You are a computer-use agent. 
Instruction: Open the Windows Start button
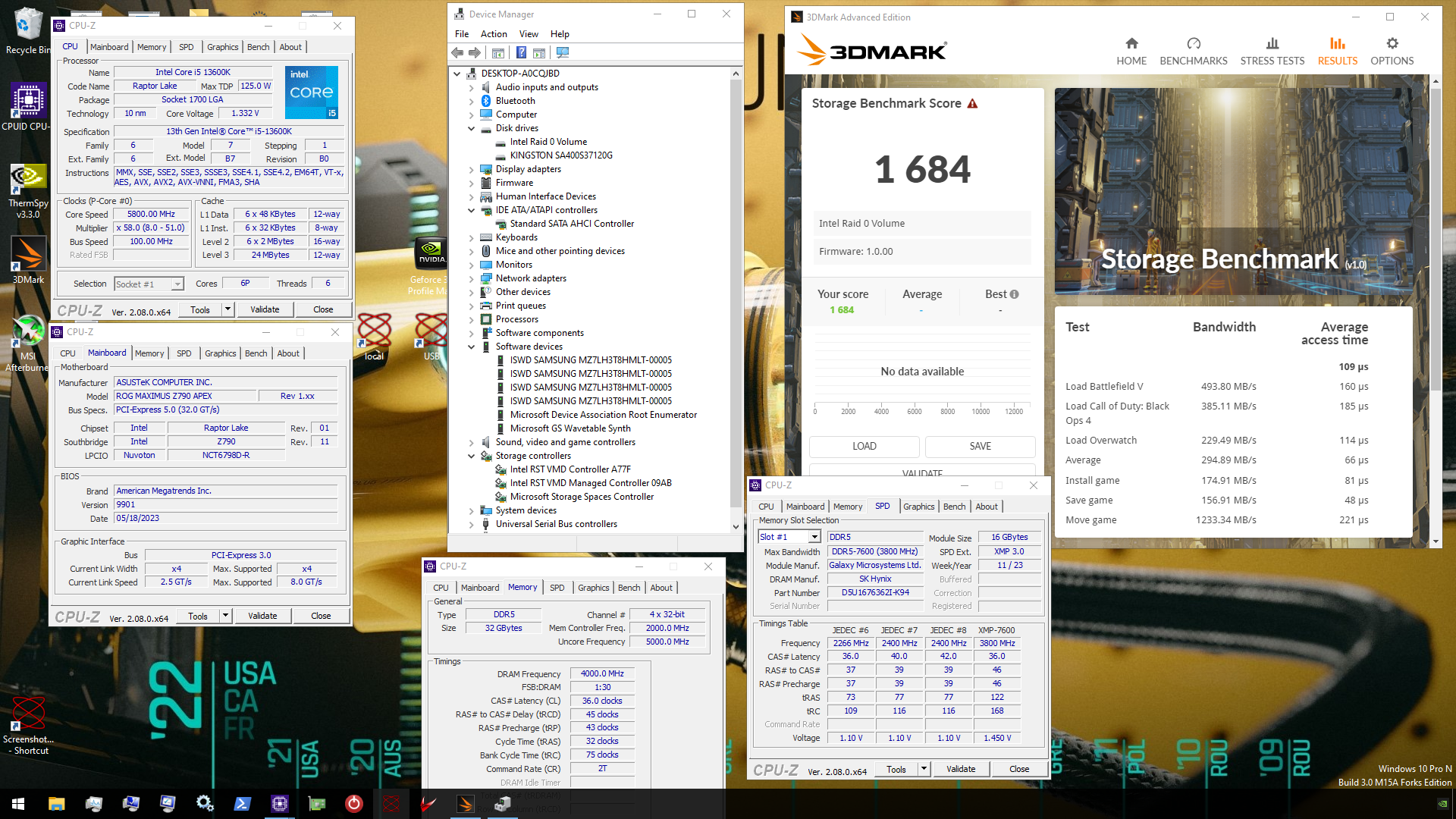click(x=18, y=804)
